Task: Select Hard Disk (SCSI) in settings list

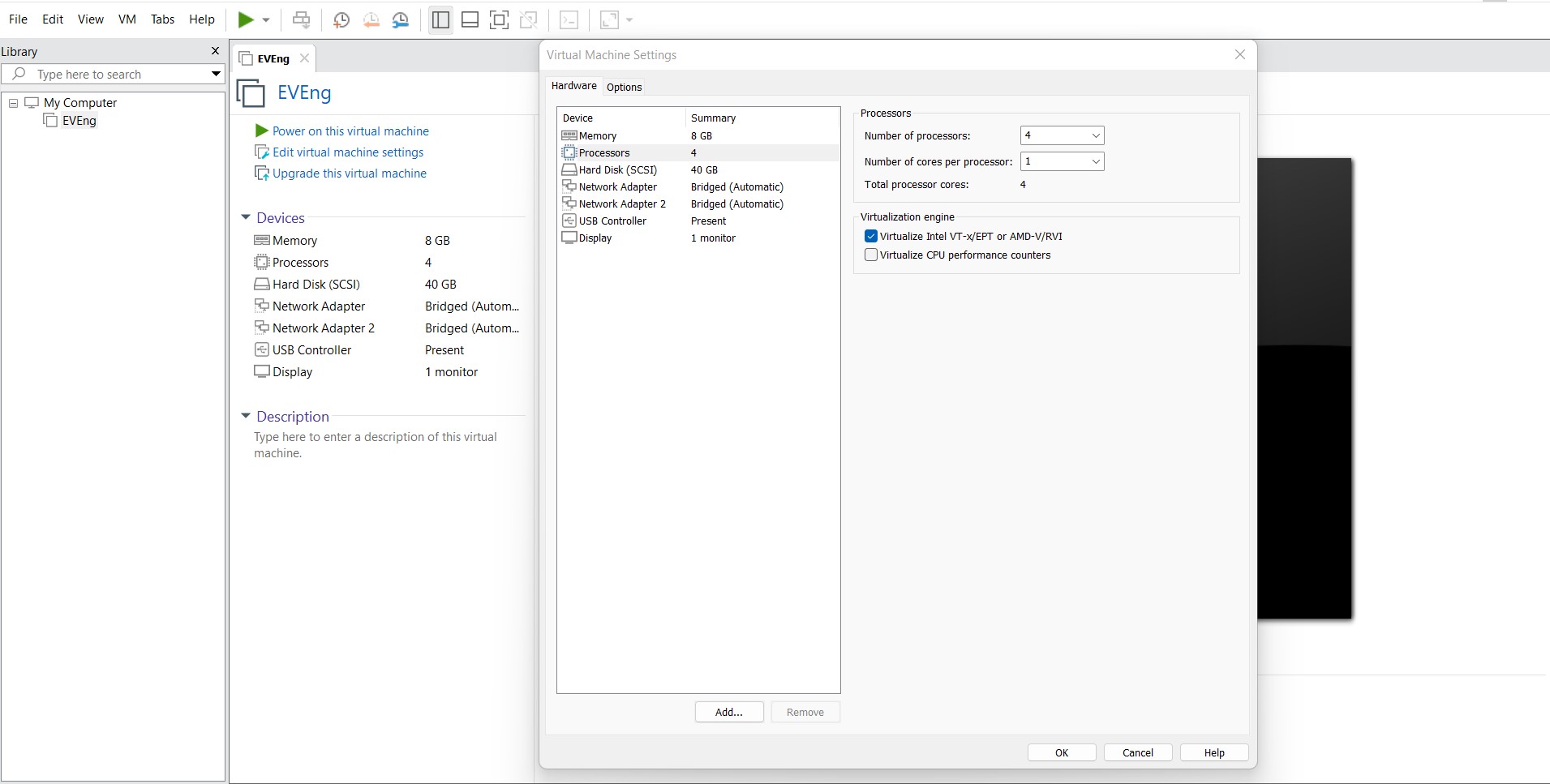Action: point(698,169)
